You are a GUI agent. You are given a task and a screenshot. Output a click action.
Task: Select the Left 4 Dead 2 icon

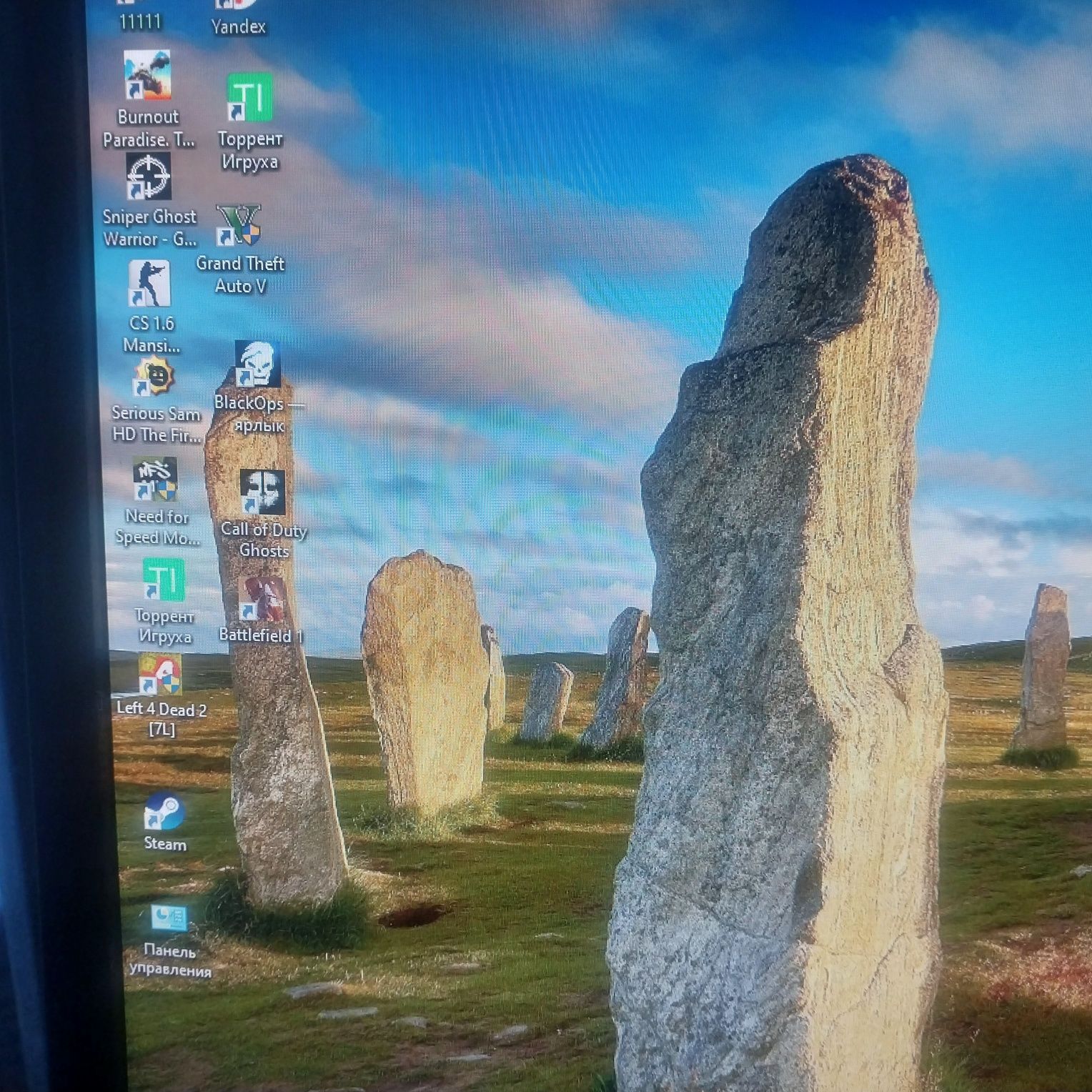[160, 674]
